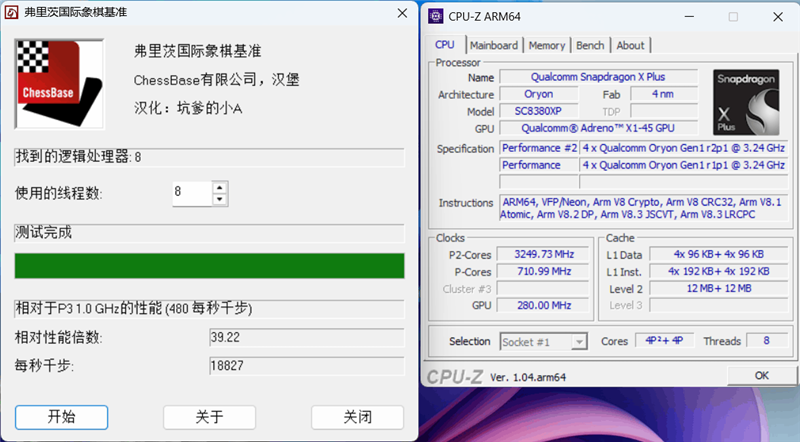The image size is (800, 442).
Task: Switch to the Bench tab
Action: 590,45
